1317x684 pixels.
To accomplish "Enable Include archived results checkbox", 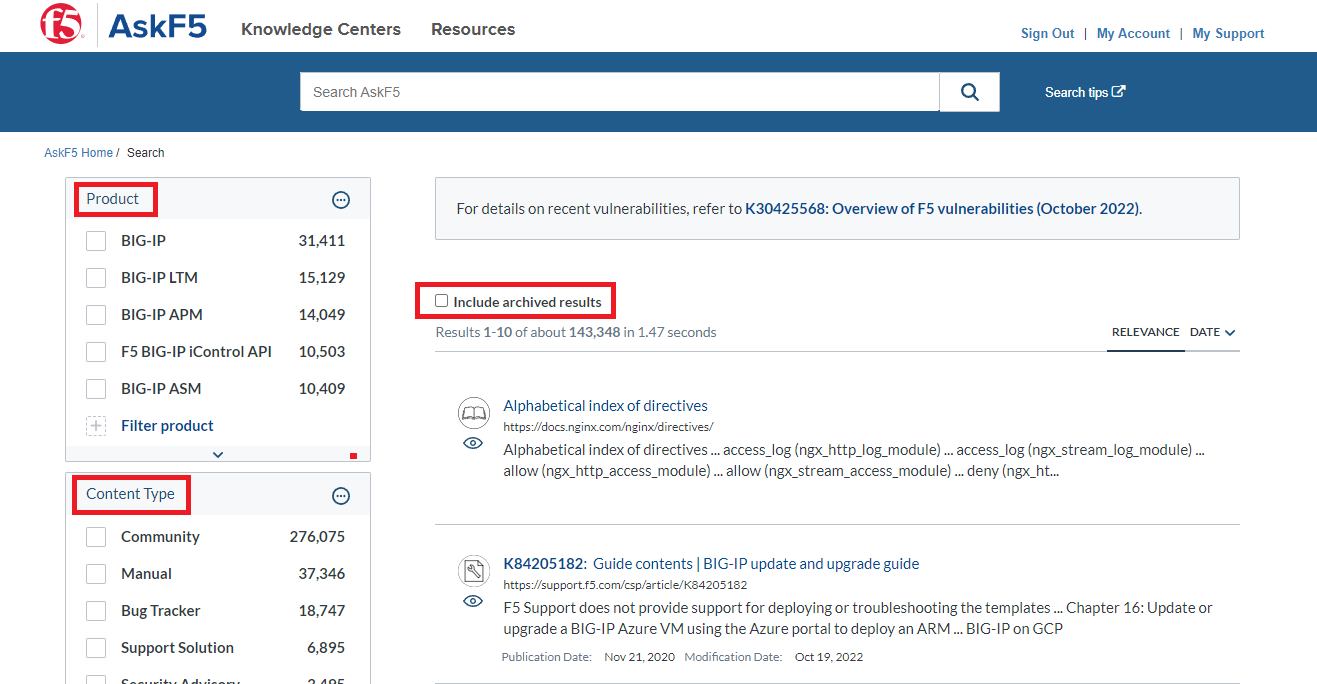I will (x=442, y=301).
